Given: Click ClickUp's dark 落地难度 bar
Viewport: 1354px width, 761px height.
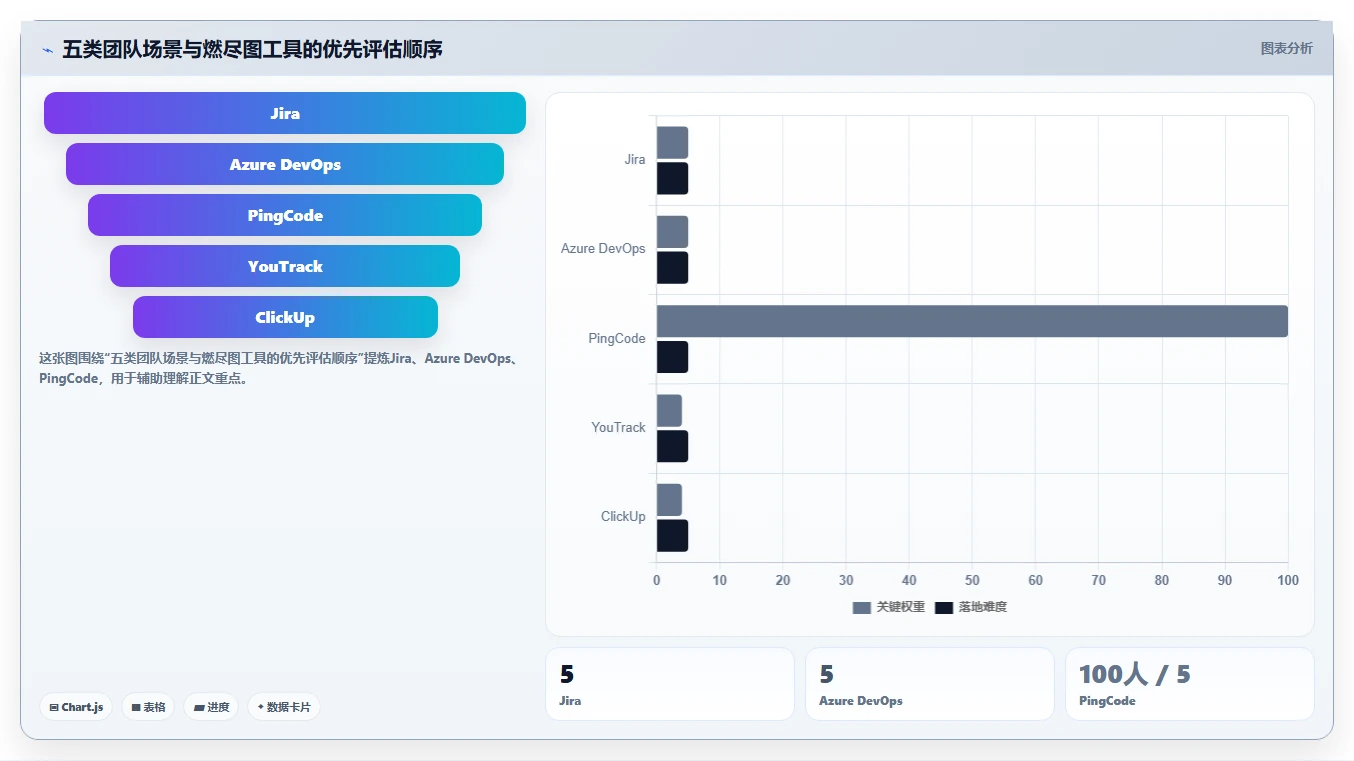Looking at the screenshot, I should pos(672,535).
